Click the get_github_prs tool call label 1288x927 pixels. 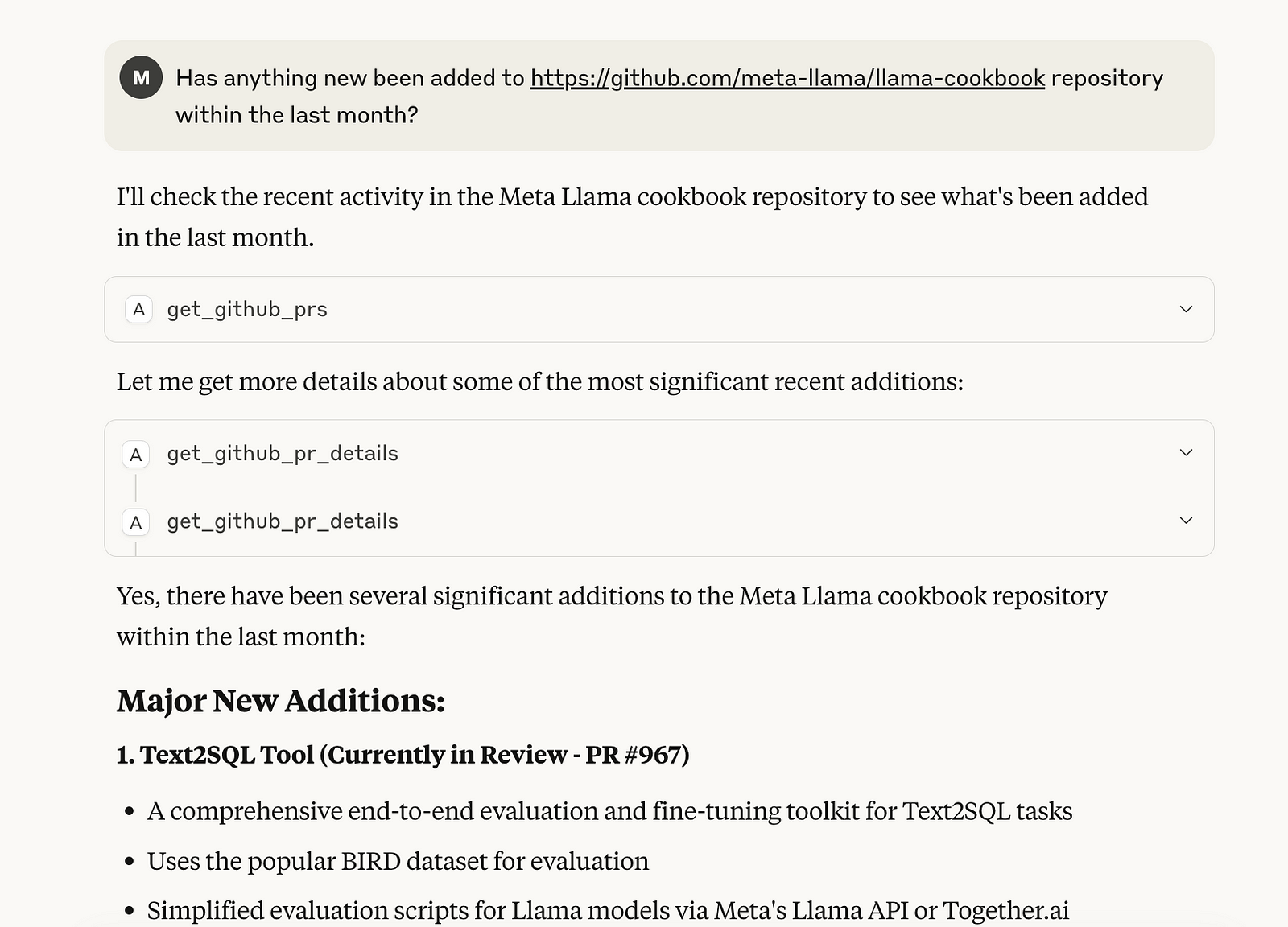(x=246, y=309)
